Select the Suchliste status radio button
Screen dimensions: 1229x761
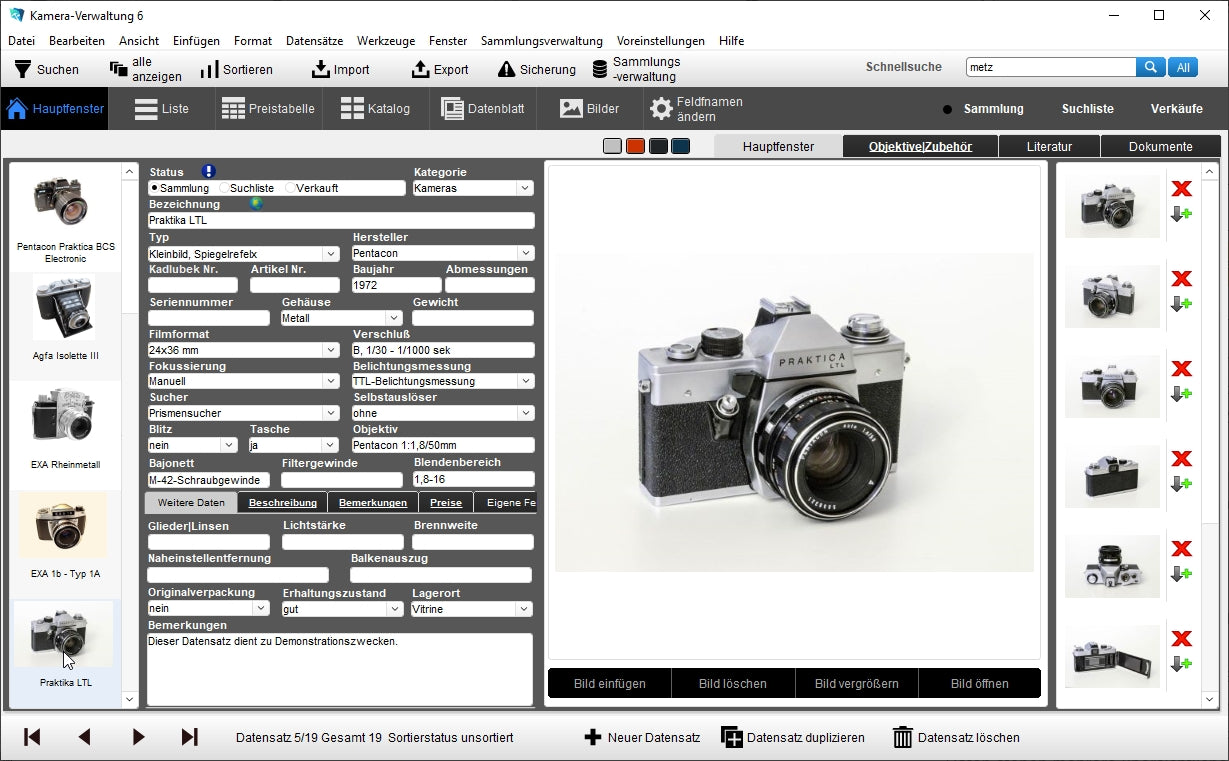[x=224, y=188]
